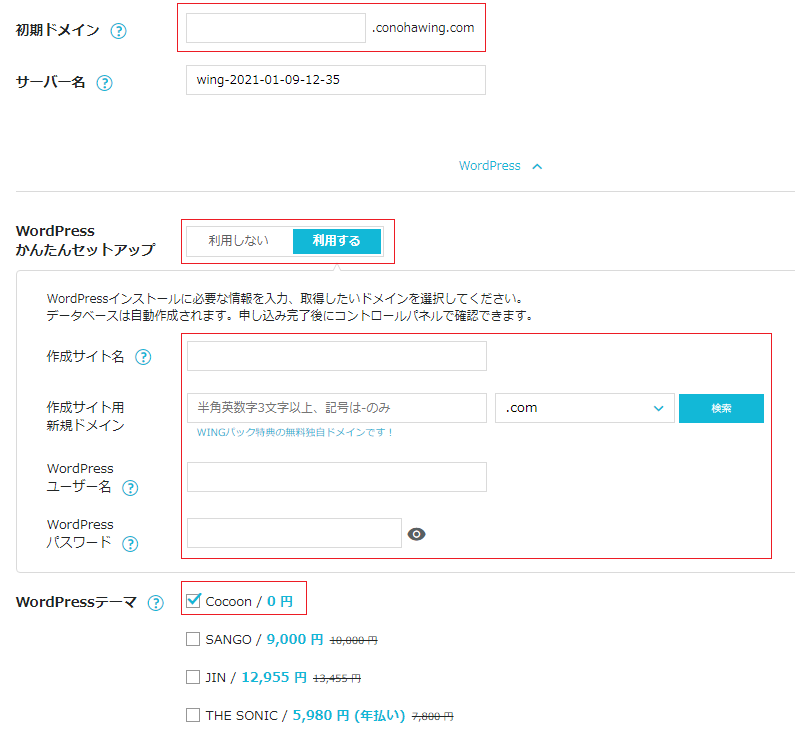Open the .com domain extension dropdown
795x742 pixels.
click(x=585, y=408)
